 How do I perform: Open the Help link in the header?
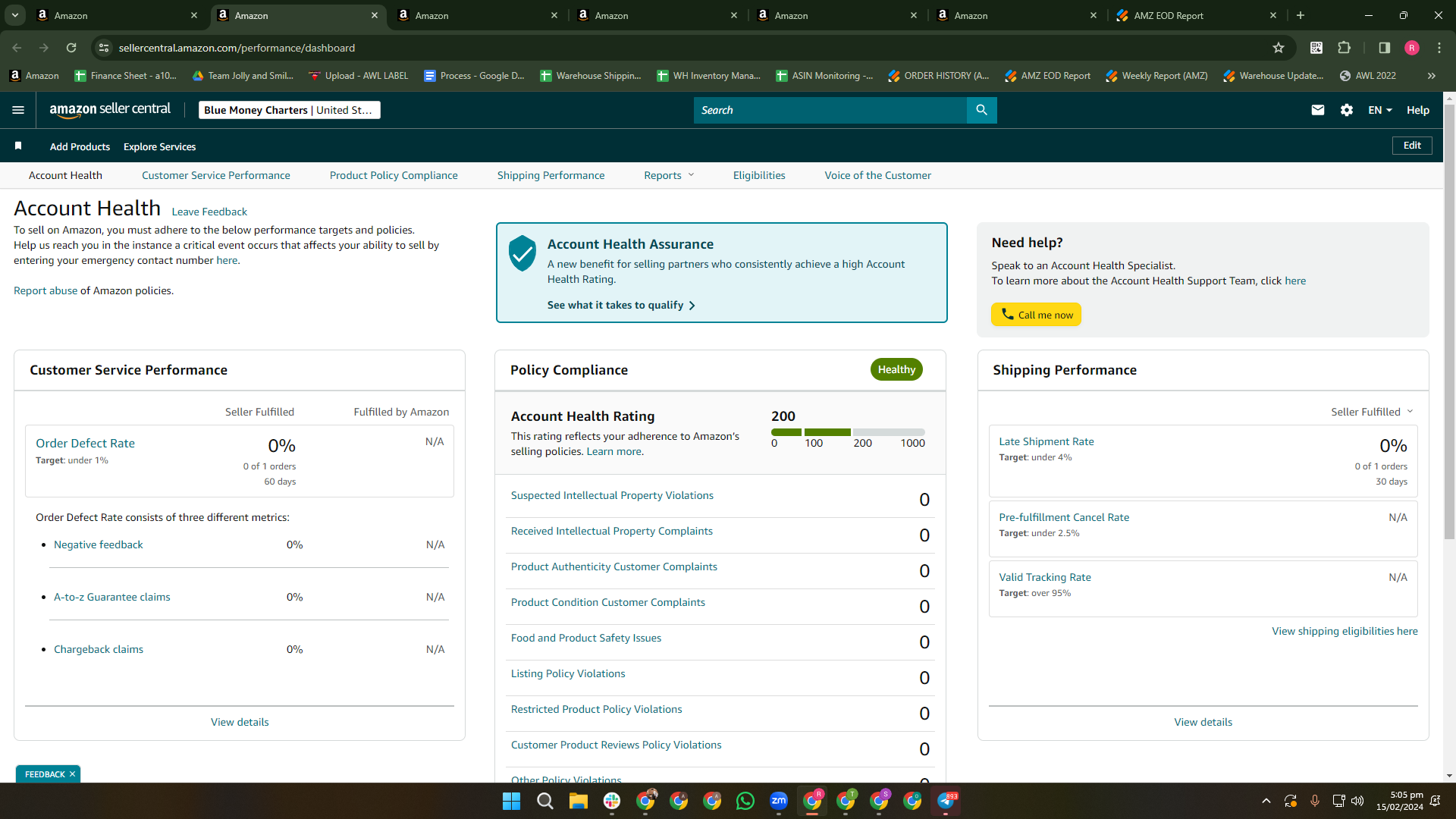(x=1418, y=110)
